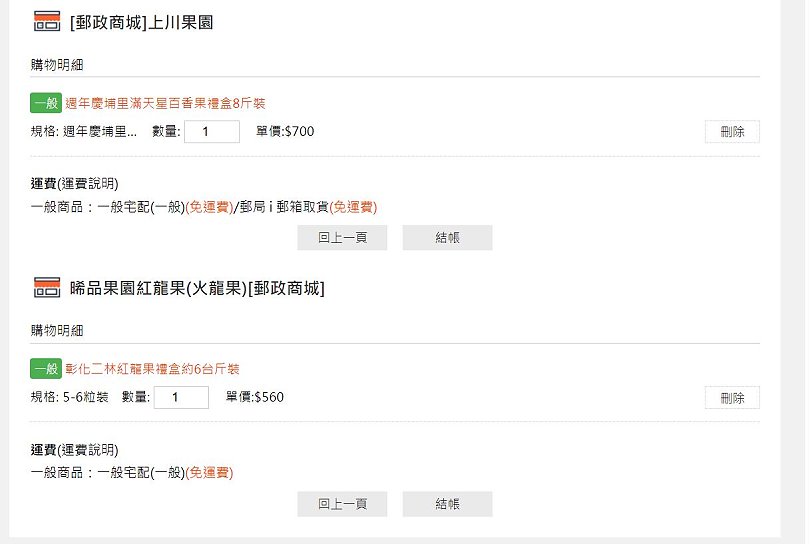View 運費說明 under the 晞品果園 order
This screenshot has height=544, width=810.
[88, 450]
